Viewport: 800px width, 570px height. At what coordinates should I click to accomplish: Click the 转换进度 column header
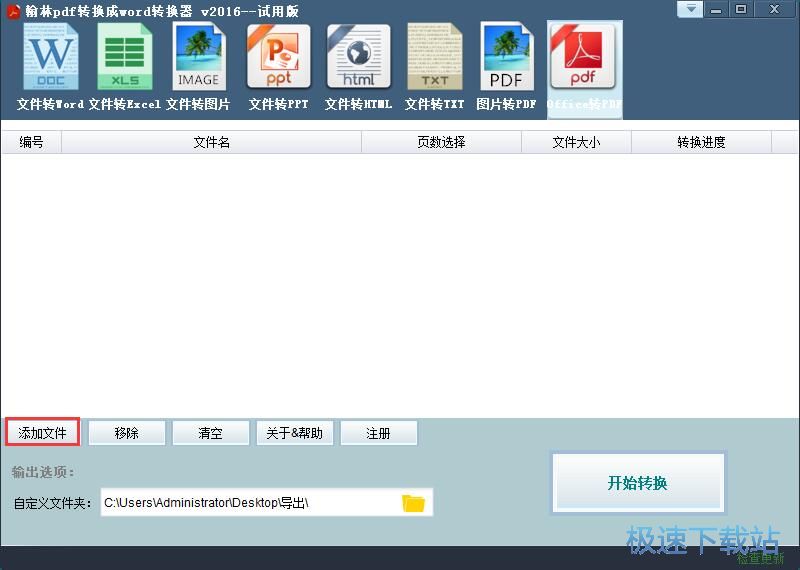coord(702,142)
